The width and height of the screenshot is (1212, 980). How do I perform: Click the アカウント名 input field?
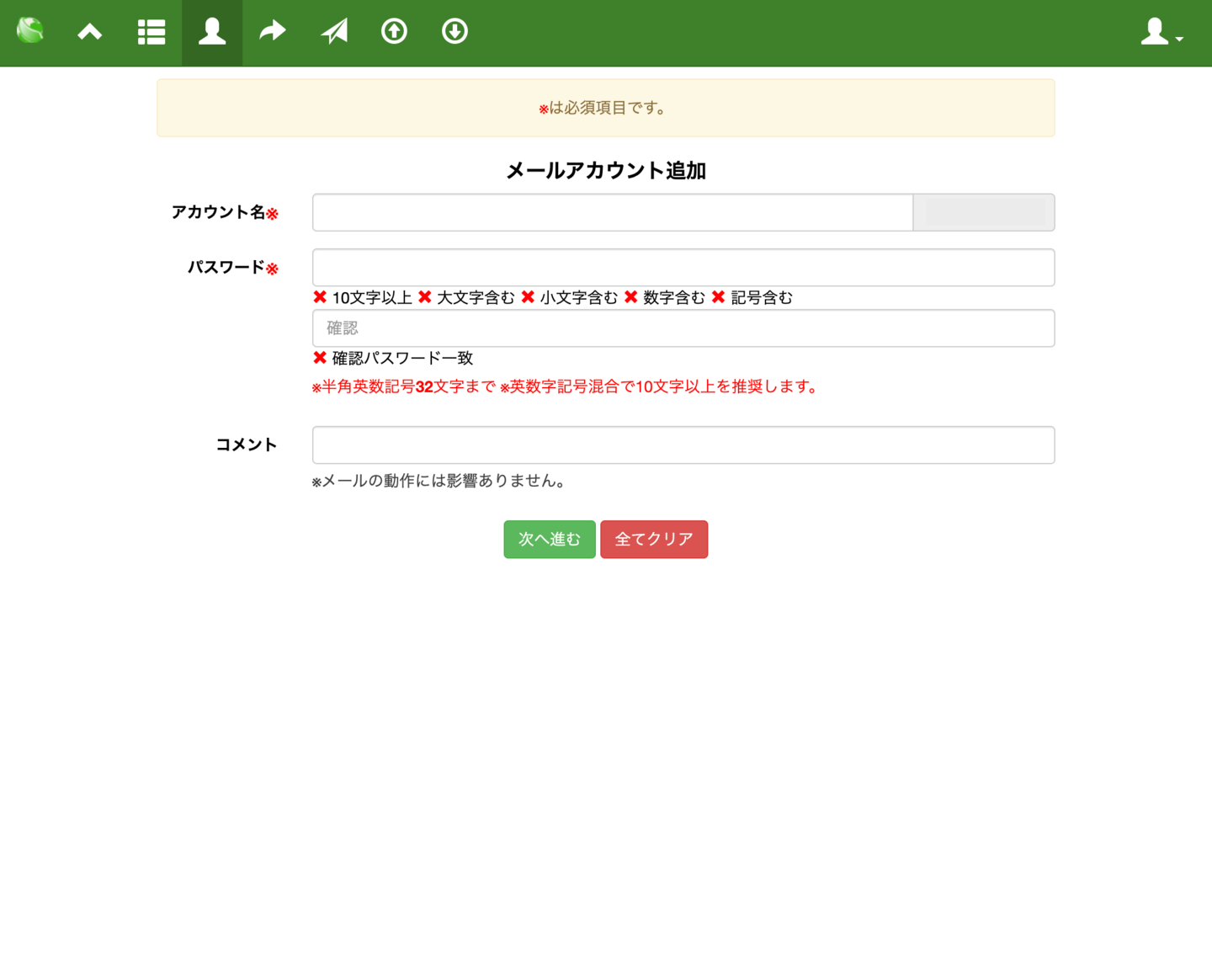coord(612,212)
